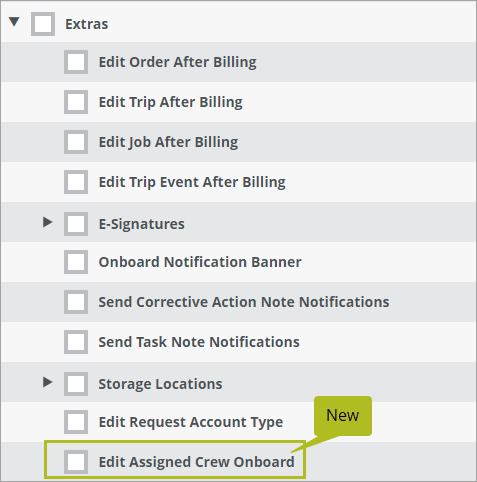Check Send Corrective Action Note Notifications box

tap(76, 302)
